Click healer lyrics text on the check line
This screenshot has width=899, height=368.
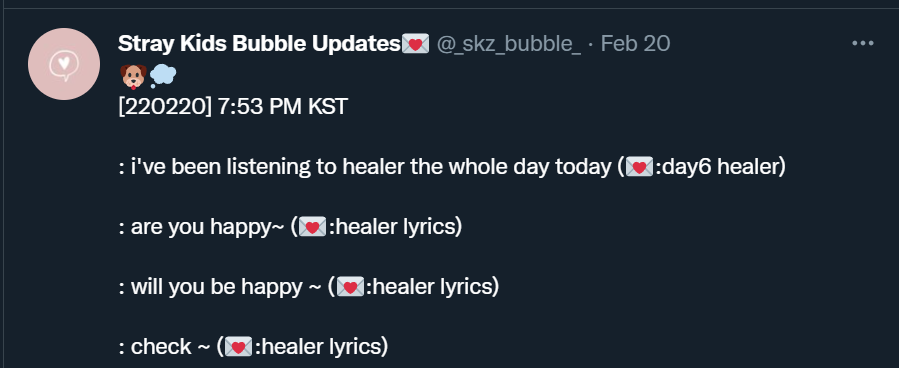321,347
